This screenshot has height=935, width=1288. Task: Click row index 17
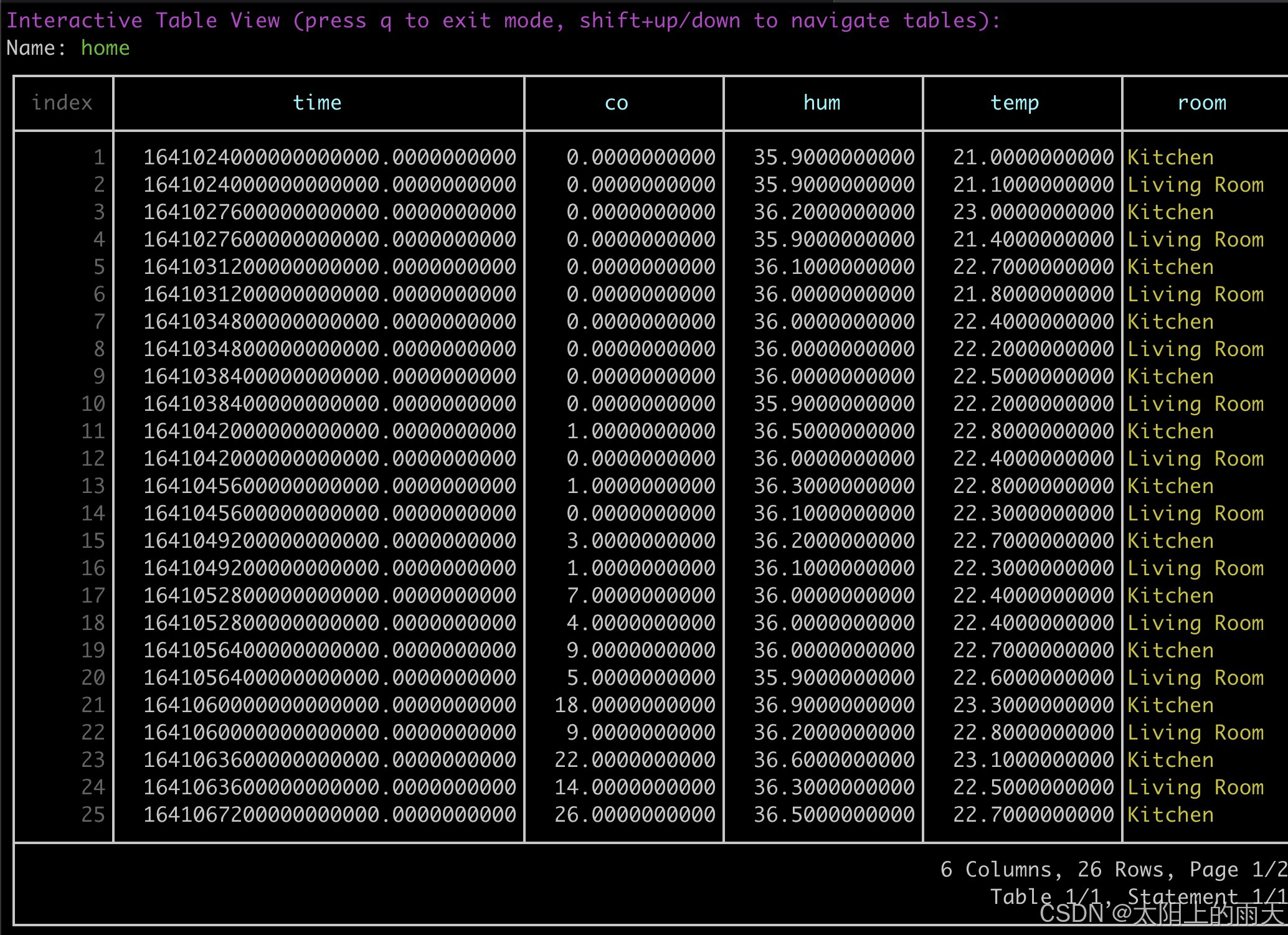[93, 595]
